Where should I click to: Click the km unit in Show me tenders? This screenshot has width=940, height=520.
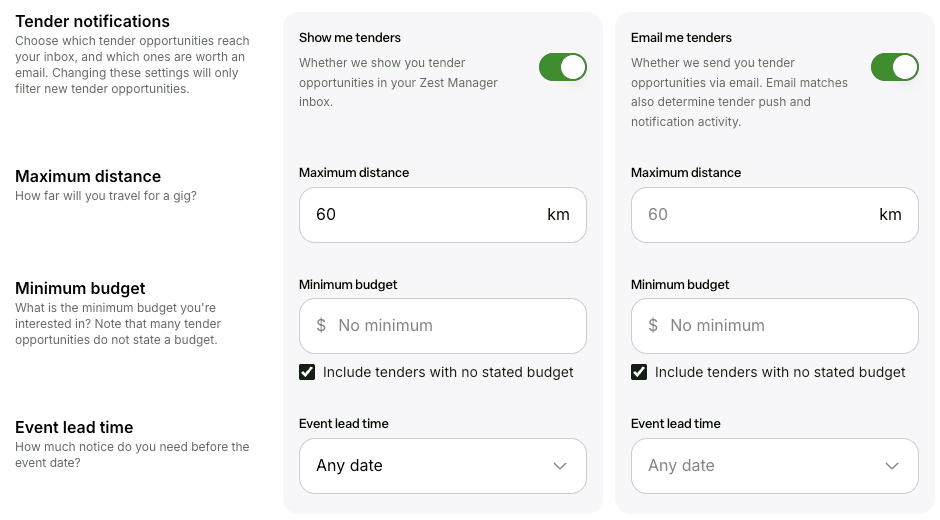pyautogui.click(x=558, y=215)
